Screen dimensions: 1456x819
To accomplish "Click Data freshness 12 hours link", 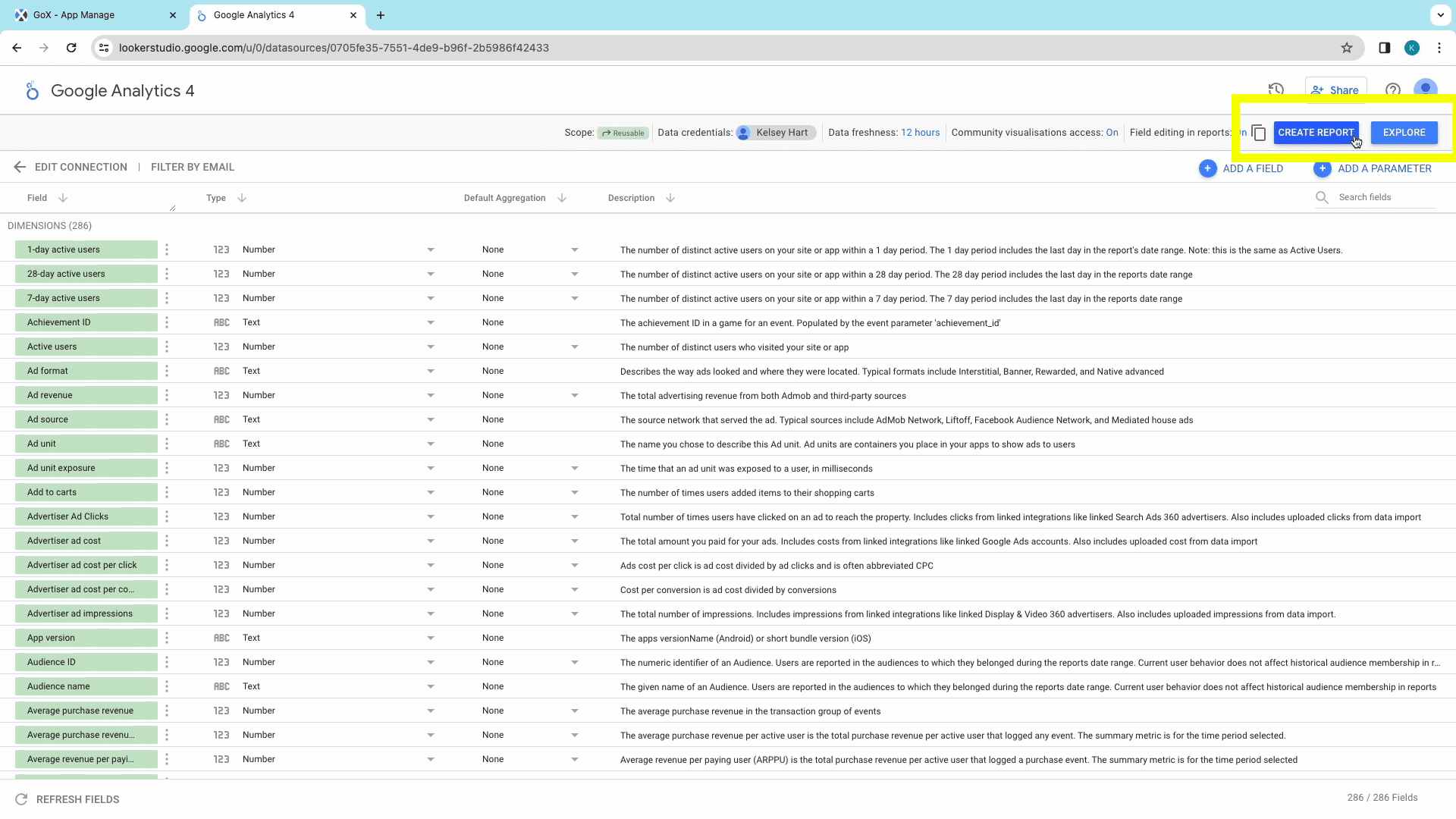I will coord(920,133).
